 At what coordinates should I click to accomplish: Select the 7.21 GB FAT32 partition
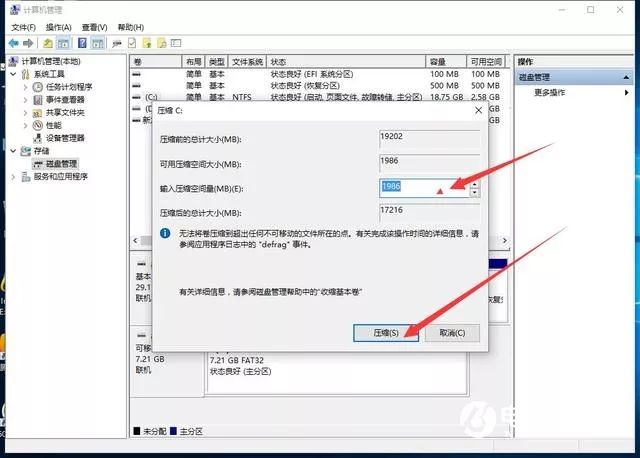click(x=337, y=373)
